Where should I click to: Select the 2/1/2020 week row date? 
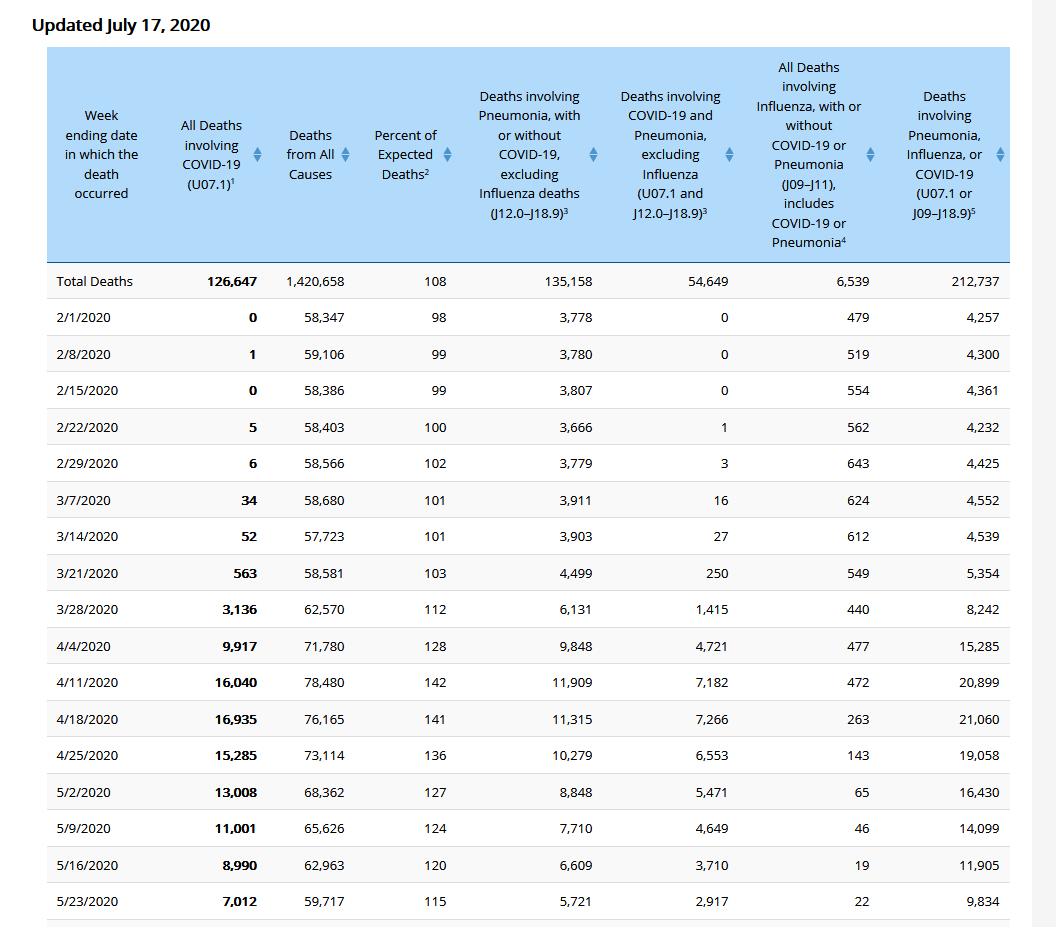(84, 317)
